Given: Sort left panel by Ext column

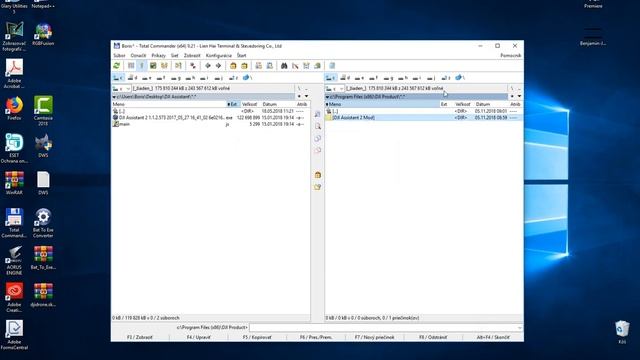Looking at the screenshot, I should [233, 104].
